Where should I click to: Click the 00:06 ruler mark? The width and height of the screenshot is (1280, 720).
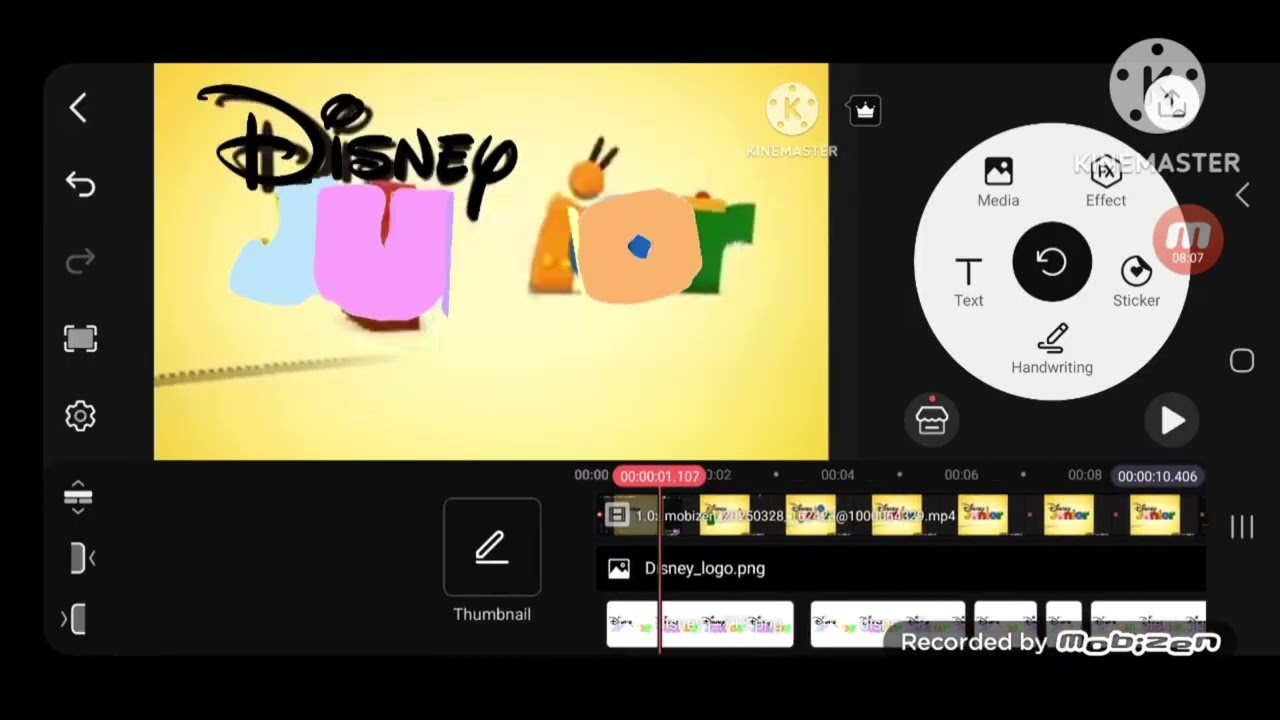pos(962,475)
